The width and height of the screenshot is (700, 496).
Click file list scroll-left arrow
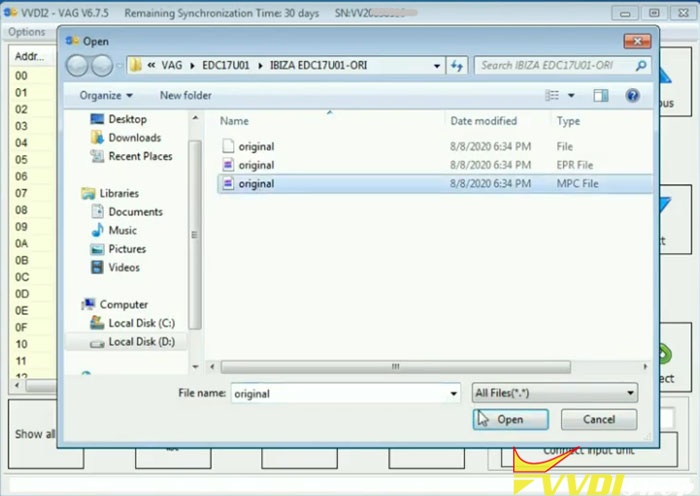click(212, 367)
